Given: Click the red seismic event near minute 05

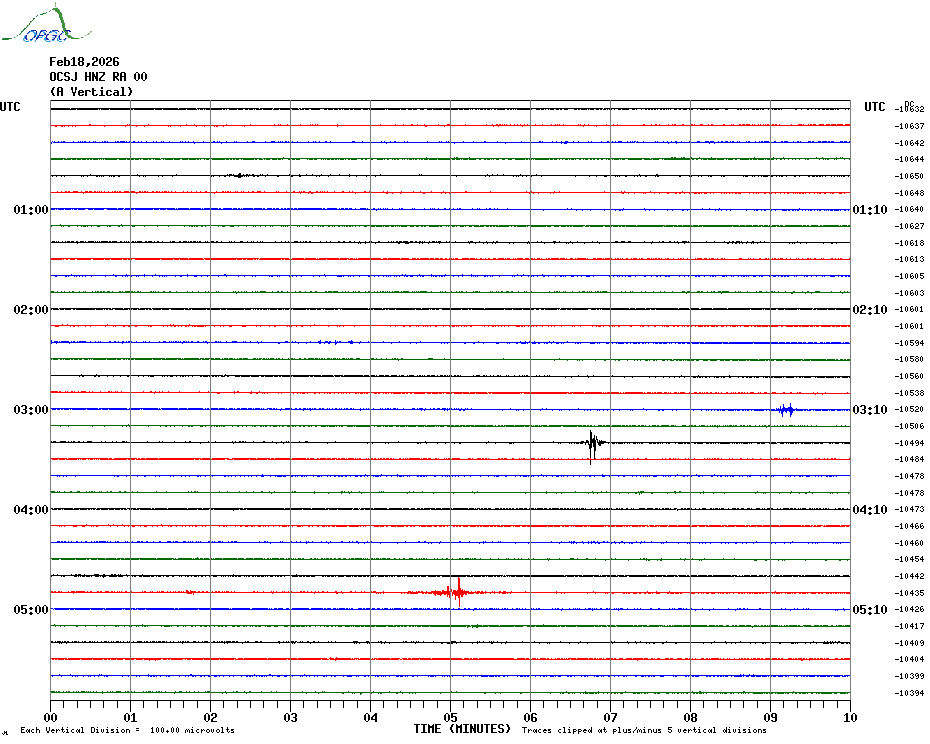Looking at the screenshot, I should coord(456,592).
